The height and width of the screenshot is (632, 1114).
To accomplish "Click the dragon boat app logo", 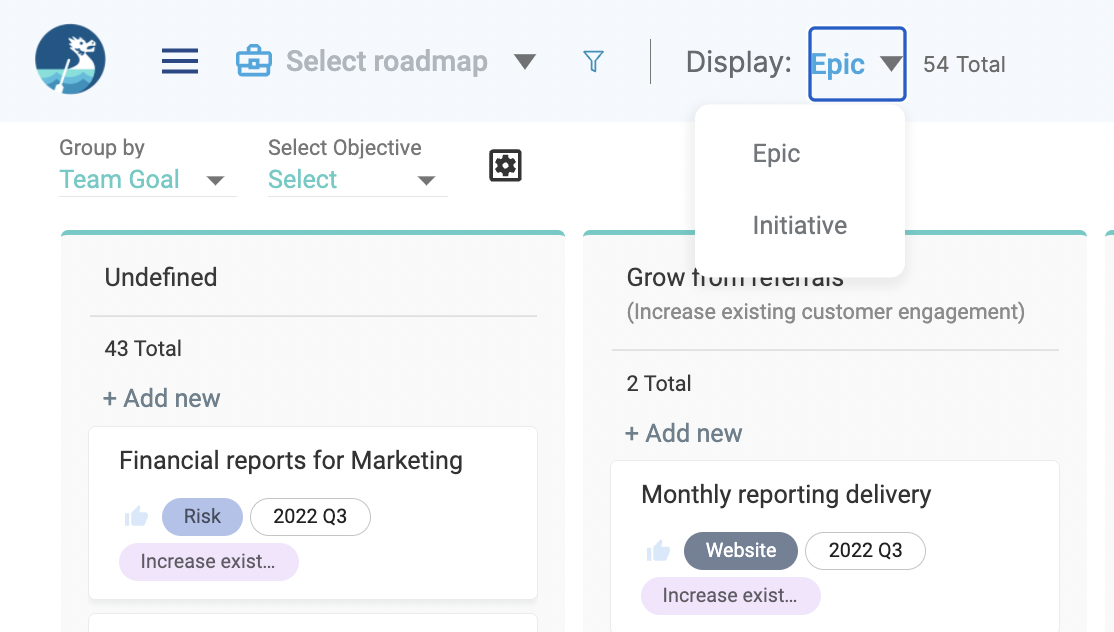I will click(x=70, y=59).
